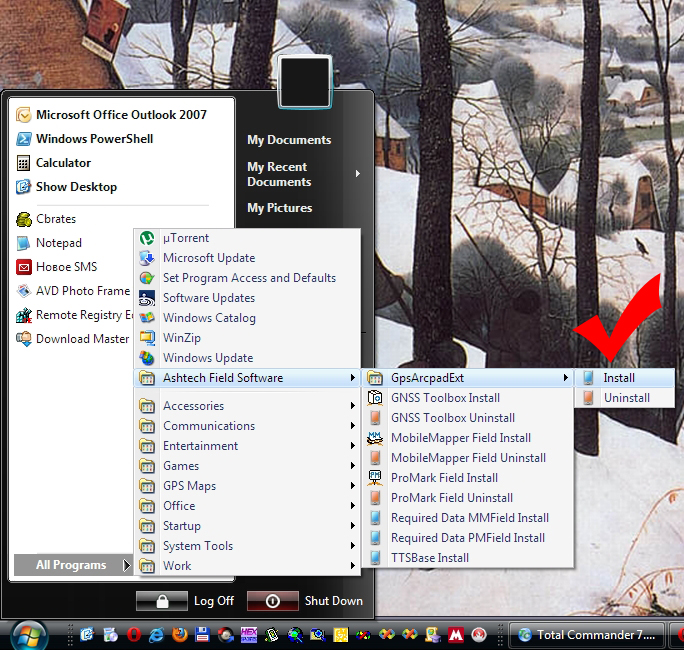The image size is (684, 650).
Task: Click the Windows Start orb button
Action: [28, 634]
